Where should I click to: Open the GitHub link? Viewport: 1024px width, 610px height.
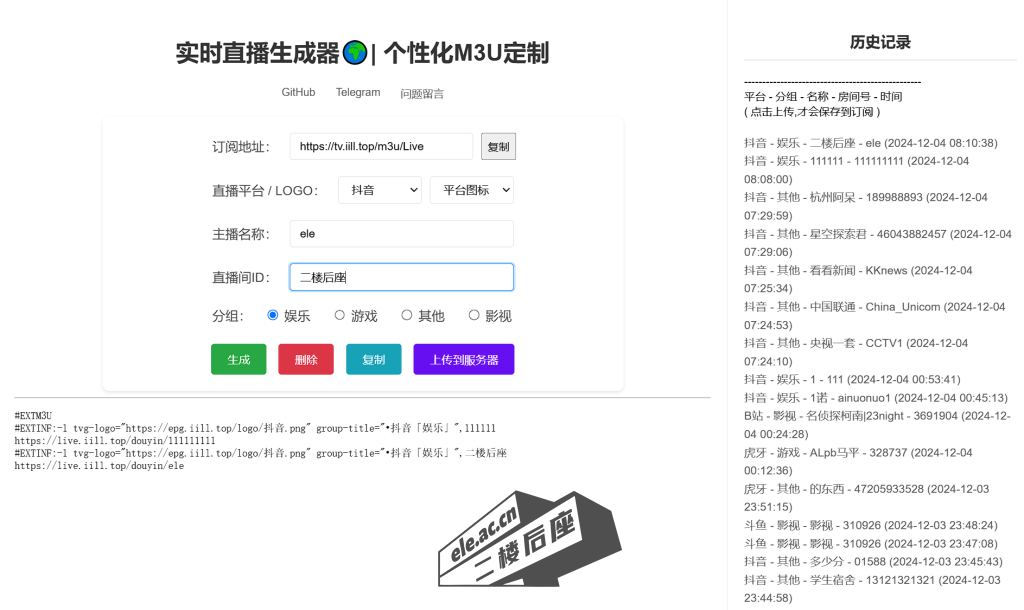pos(298,92)
